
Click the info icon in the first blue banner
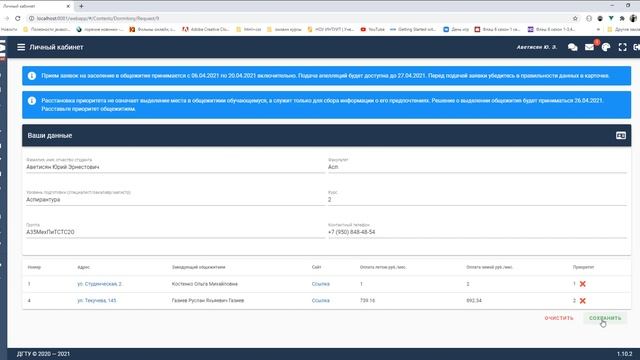[x=32, y=76]
